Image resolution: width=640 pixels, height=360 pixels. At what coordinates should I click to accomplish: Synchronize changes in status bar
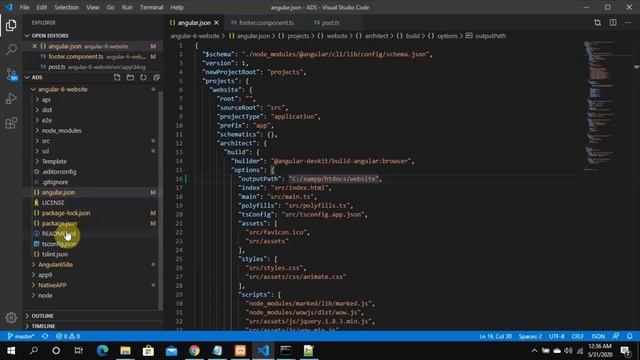[45, 336]
